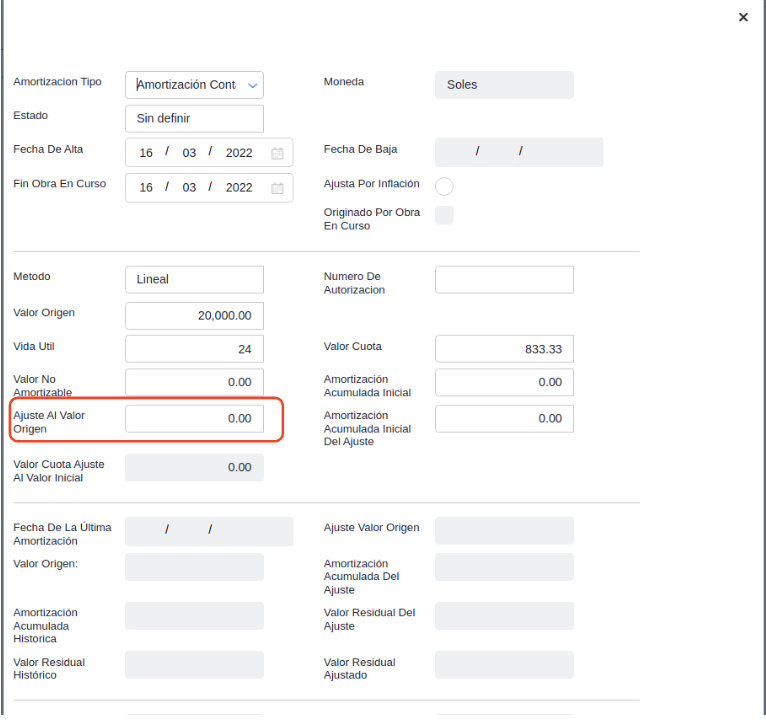The height and width of the screenshot is (720, 766).
Task: Click the day value in Fecha De Alta
Action: tap(147, 153)
